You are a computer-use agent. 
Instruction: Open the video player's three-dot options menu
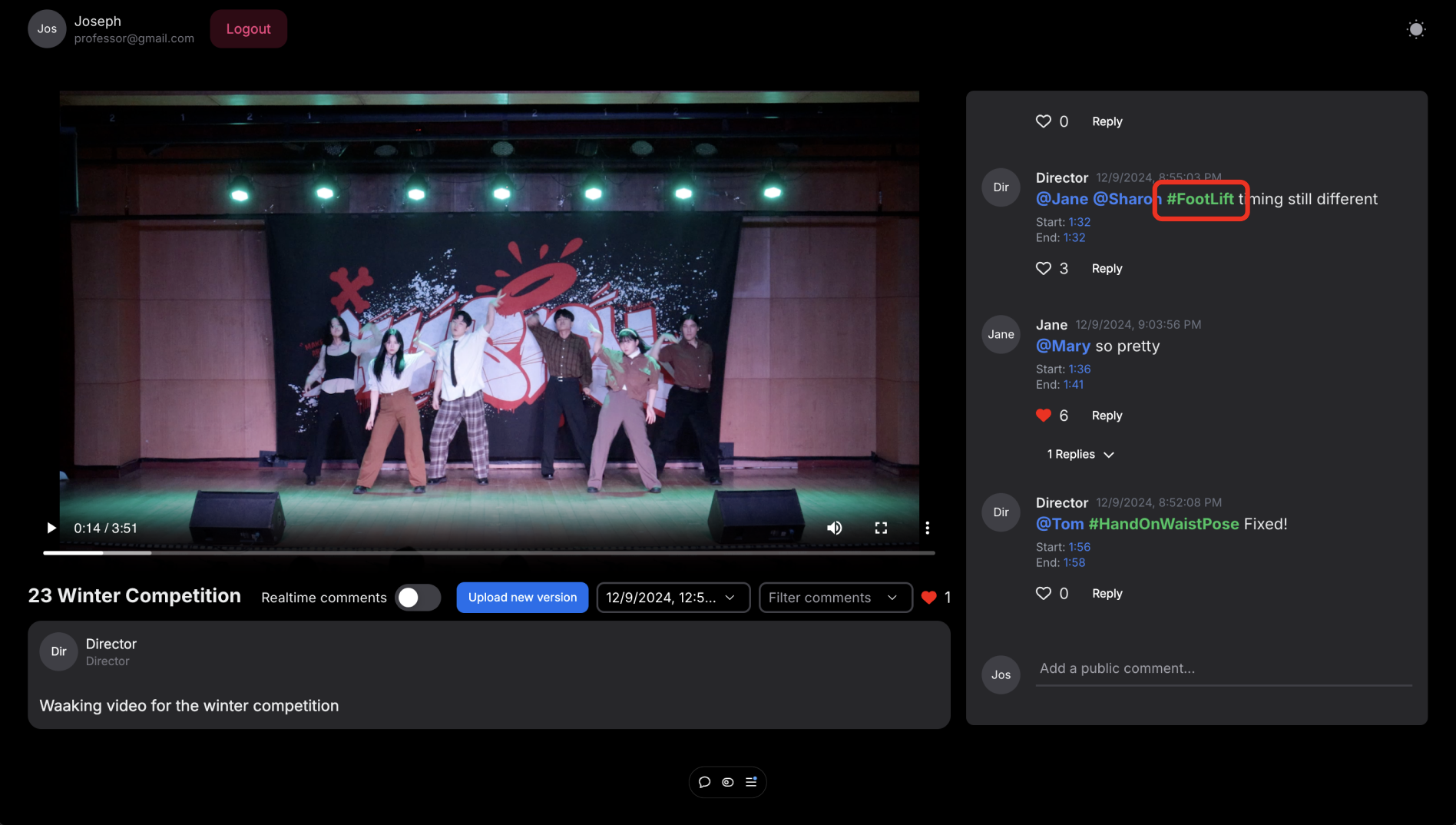tap(927, 528)
